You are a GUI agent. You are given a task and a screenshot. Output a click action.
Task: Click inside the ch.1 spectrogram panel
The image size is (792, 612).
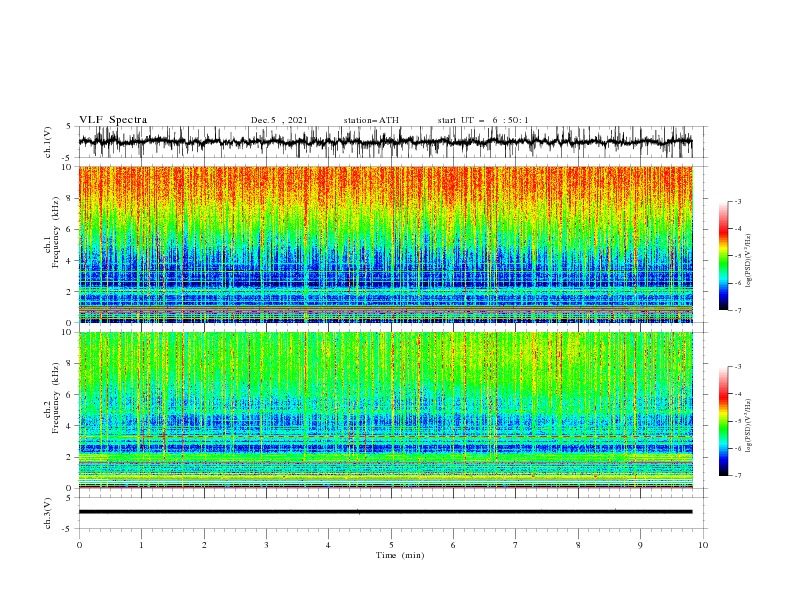pyautogui.click(x=385, y=244)
